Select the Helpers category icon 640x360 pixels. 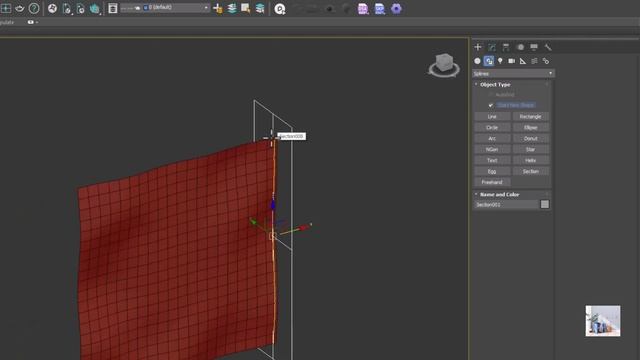523,61
